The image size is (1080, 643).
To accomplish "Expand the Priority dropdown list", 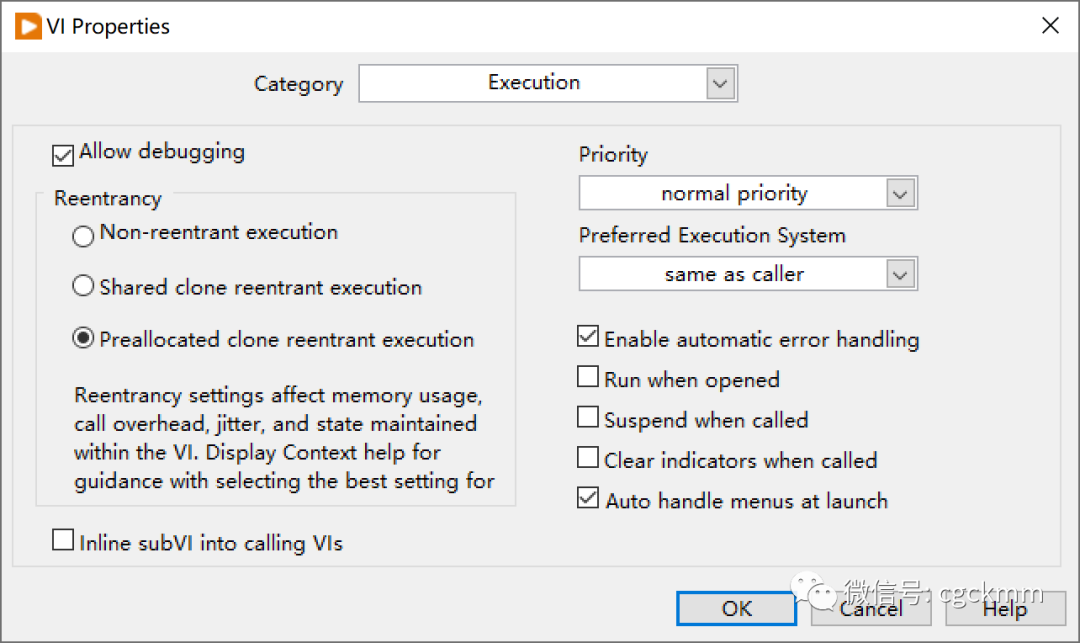I will pos(900,193).
